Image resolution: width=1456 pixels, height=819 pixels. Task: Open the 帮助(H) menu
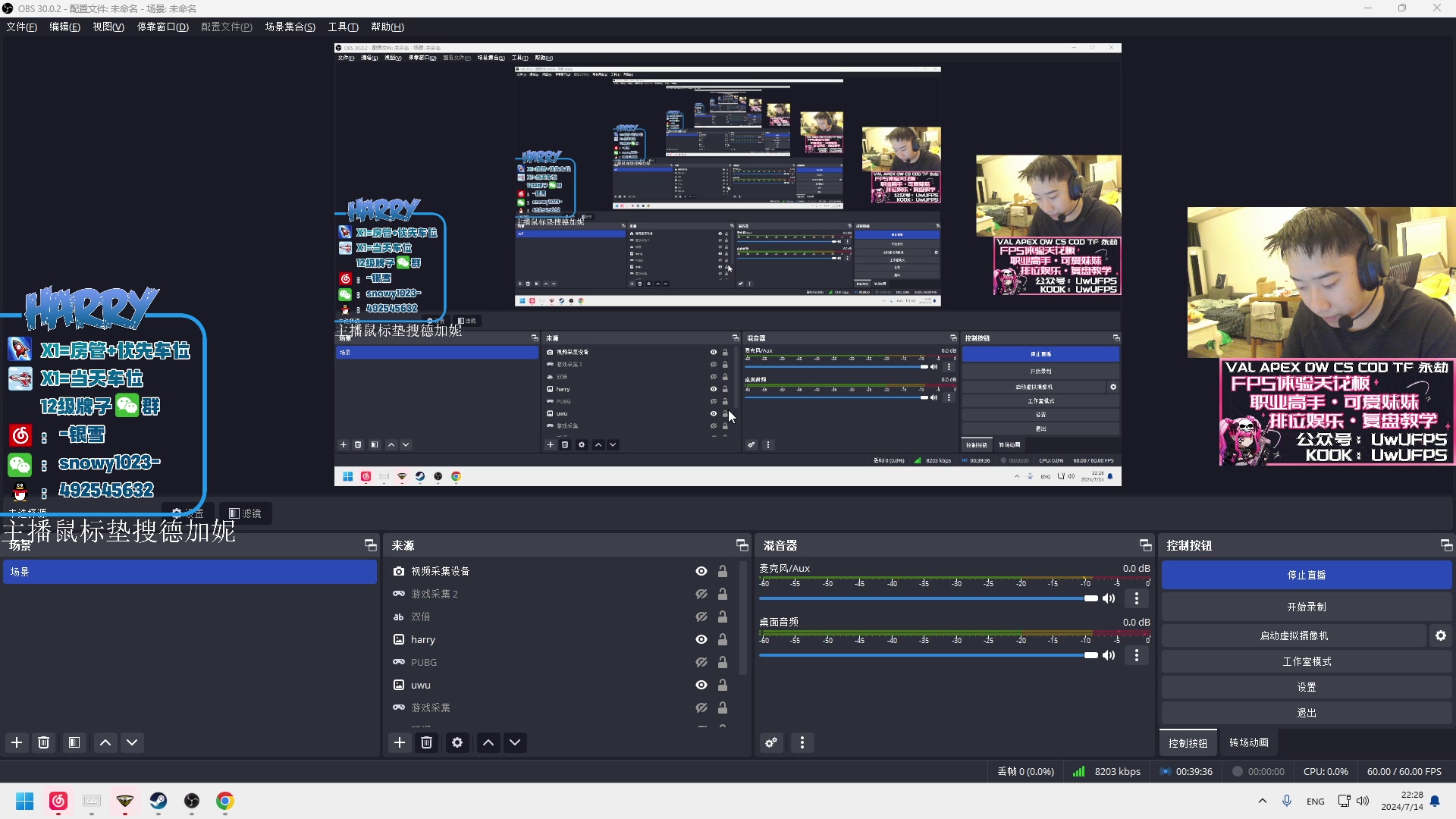coord(388,27)
